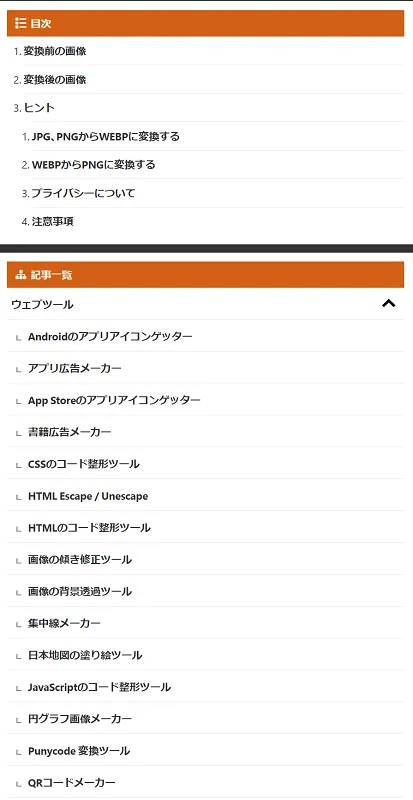
Task: Click the list icon beside 目次 header
Action: pyautogui.click(x=20, y=23)
